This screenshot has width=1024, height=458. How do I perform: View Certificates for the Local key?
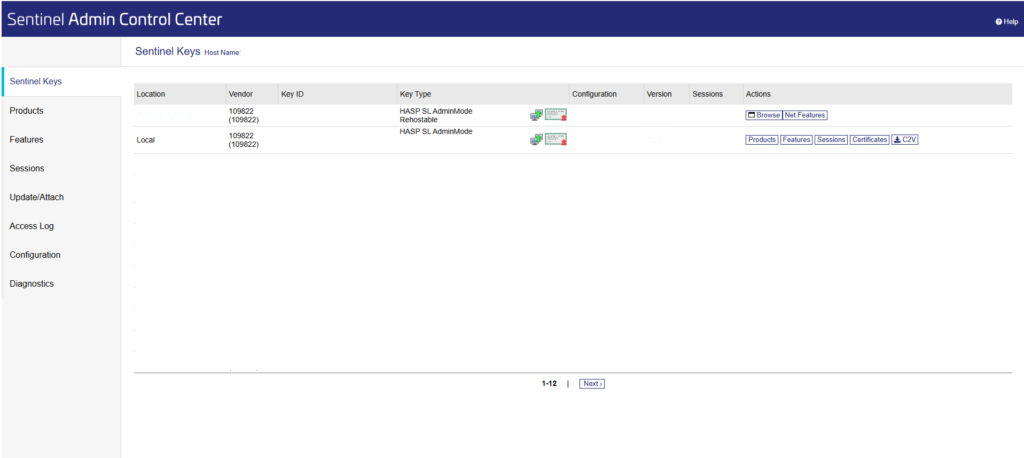(x=869, y=140)
